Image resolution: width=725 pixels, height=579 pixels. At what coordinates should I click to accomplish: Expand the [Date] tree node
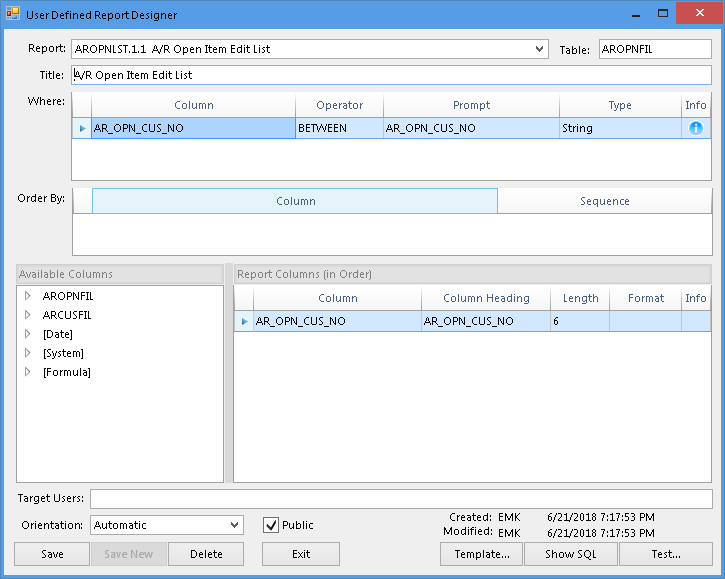tap(28, 334)
